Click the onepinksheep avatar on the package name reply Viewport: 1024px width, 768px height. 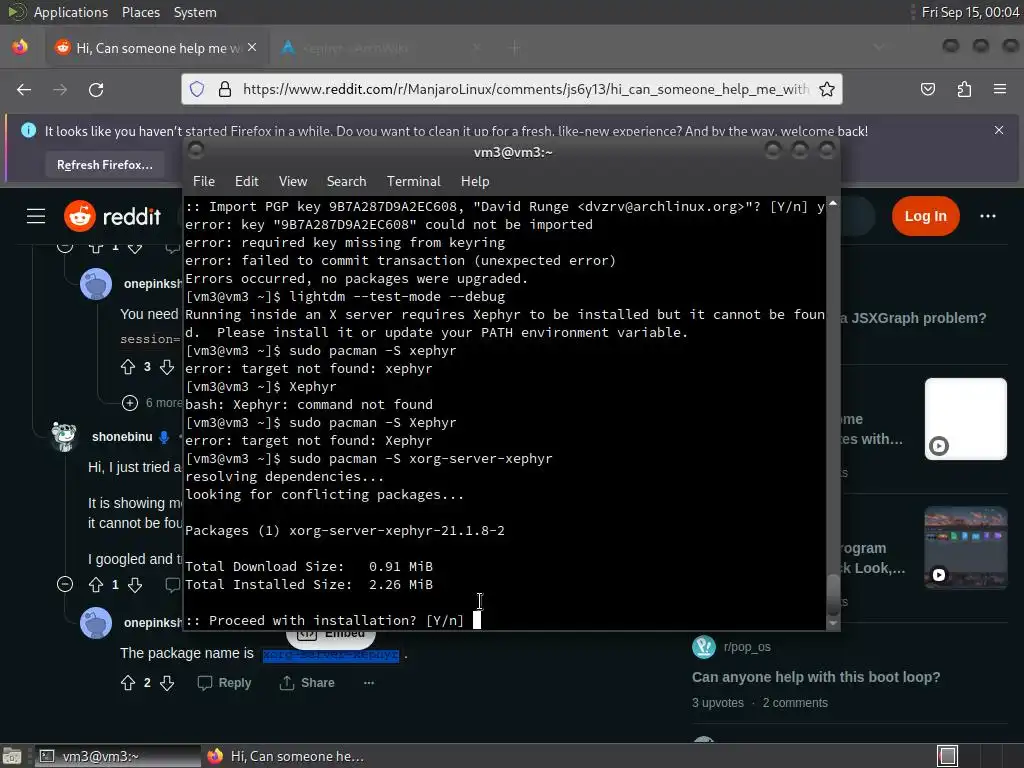(96, 623)
